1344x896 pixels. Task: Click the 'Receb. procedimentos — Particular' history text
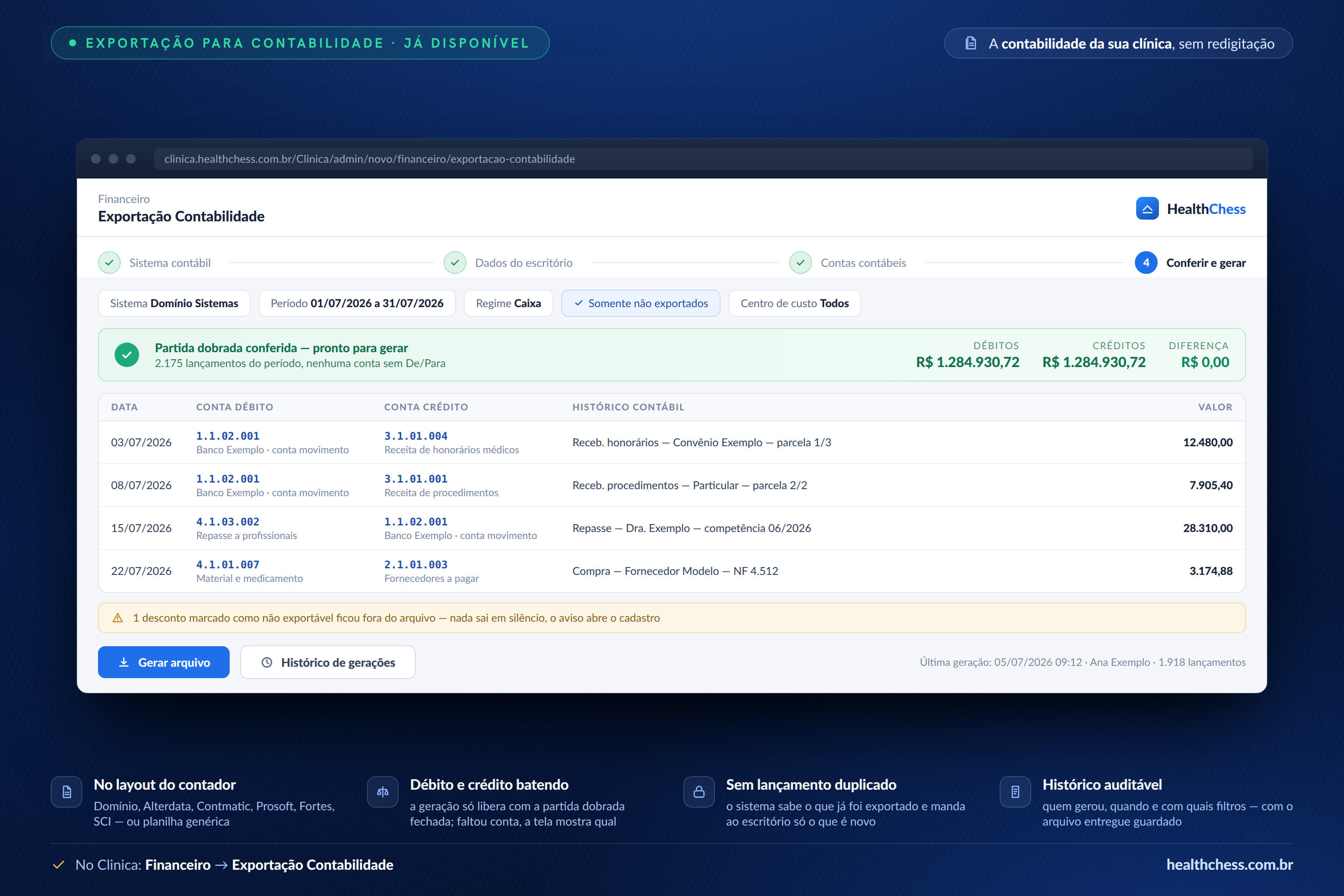point(689,485)
